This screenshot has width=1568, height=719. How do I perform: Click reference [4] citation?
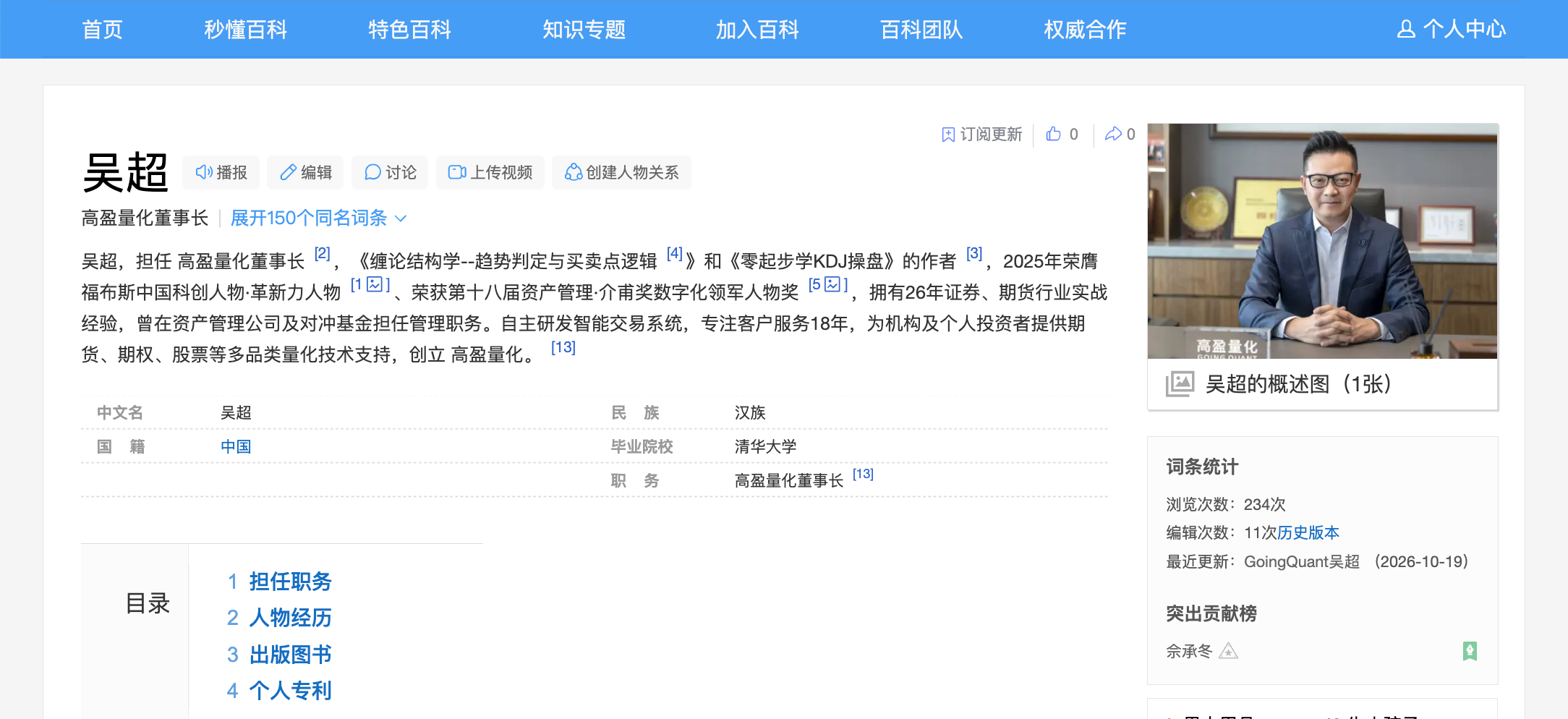pos(674,253)
